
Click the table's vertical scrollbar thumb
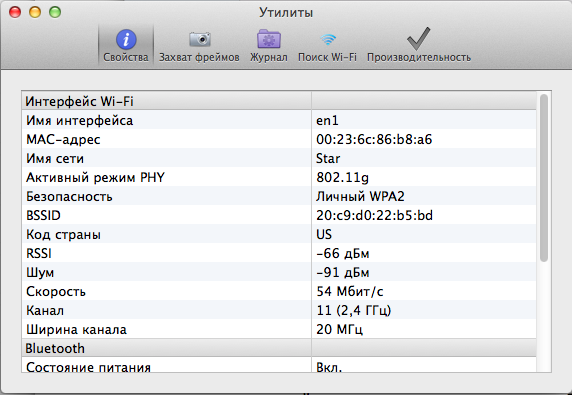click(x=544, y=178)
